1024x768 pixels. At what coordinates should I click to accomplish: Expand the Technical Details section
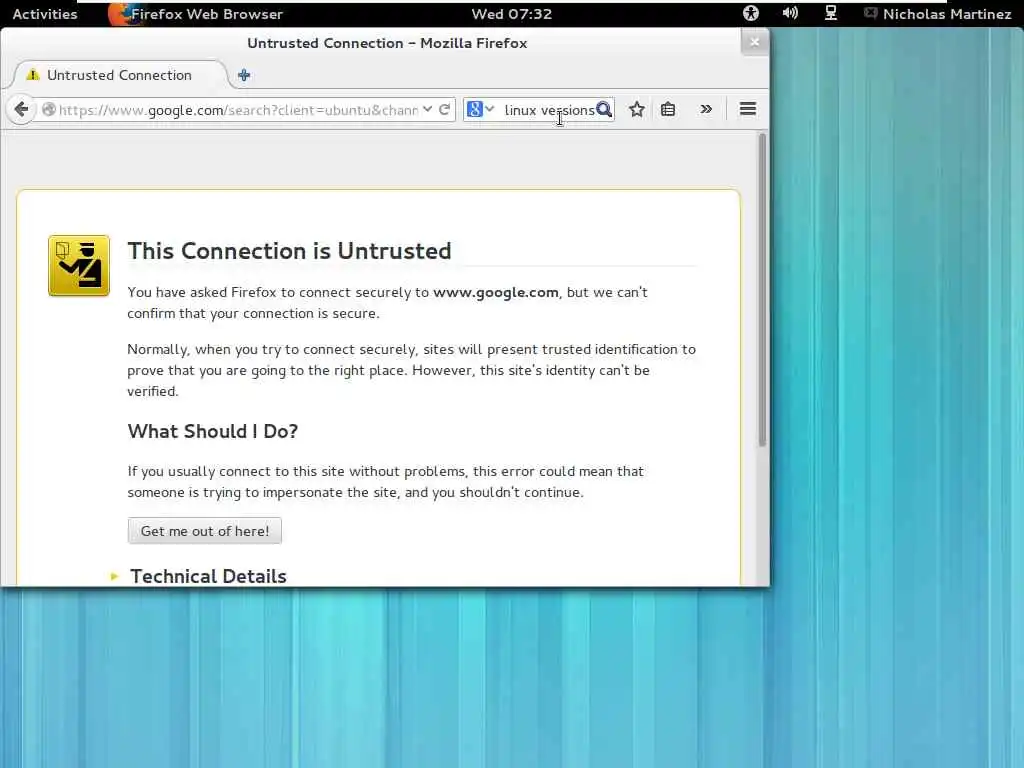pyautogui.click(x=199, y=576)
